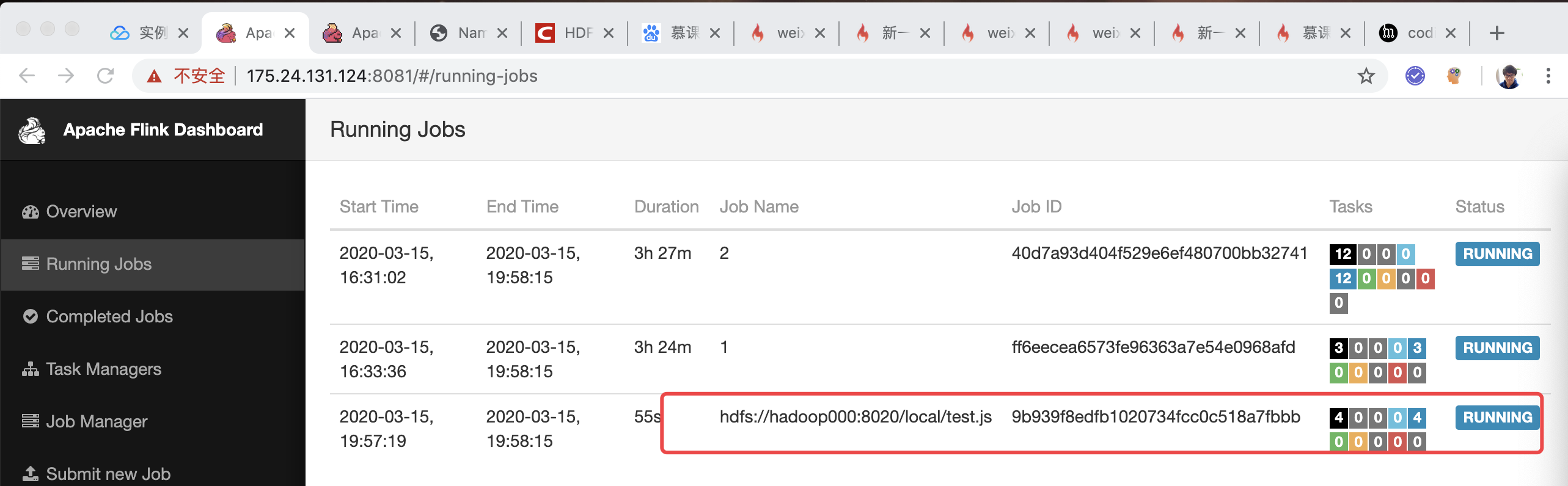Viewport: 1568px width, 486px height.
Task: Click Duration column header
Action: pos(666,207)
